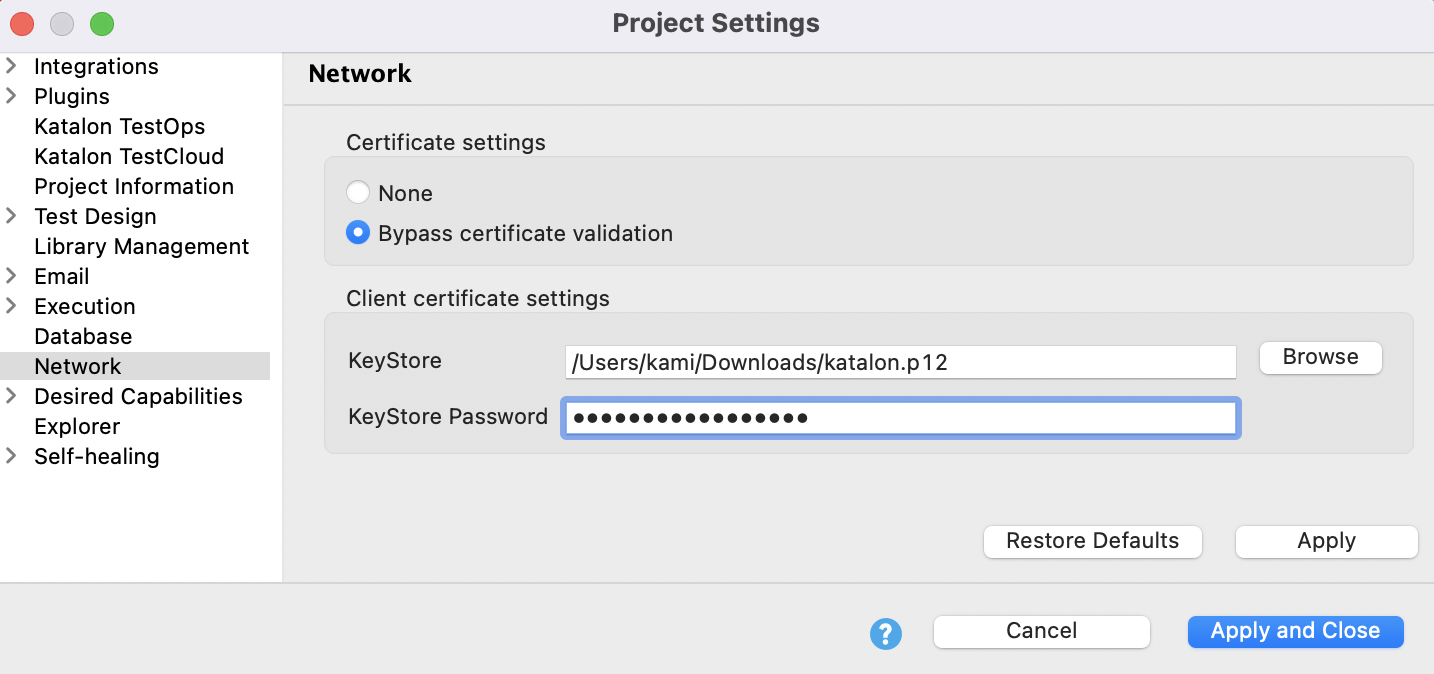Expand the Self-healing settings group

click(x=11, y=456)
